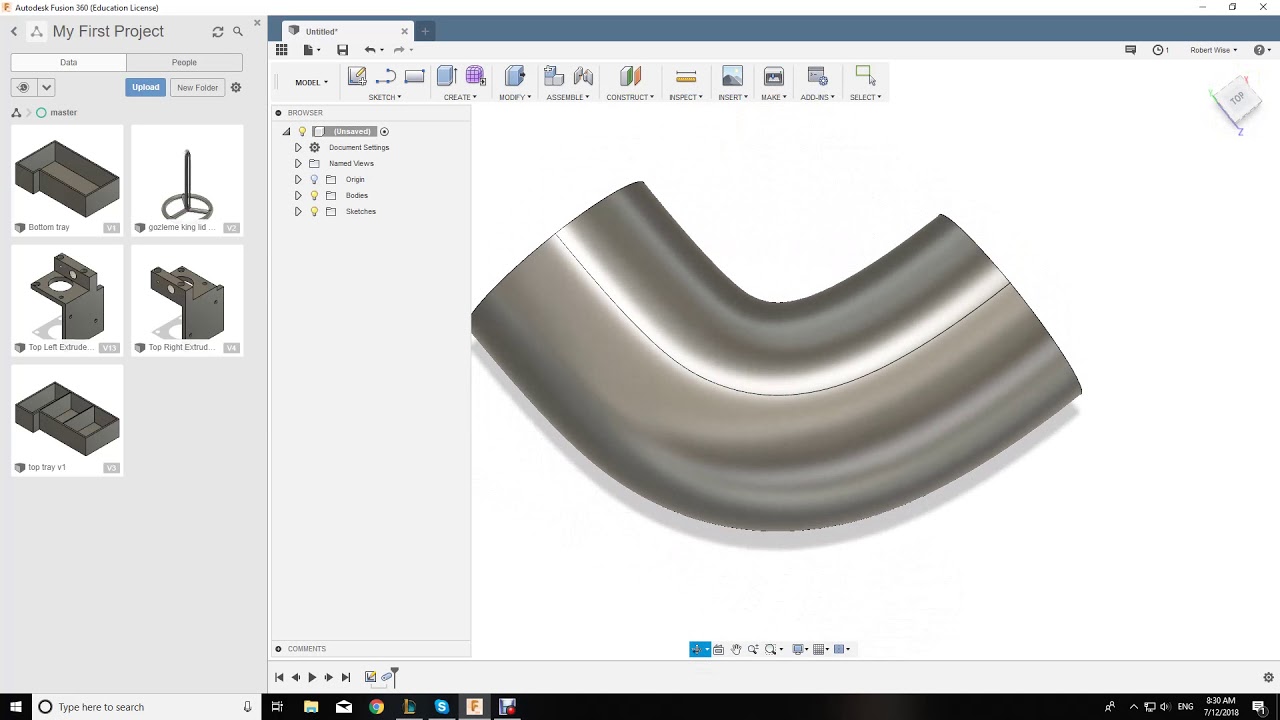This screenshot has height=720, width=1280.
Task: Open the SKETCH menu
Action: pyautogui.click(x=385, y=97)
